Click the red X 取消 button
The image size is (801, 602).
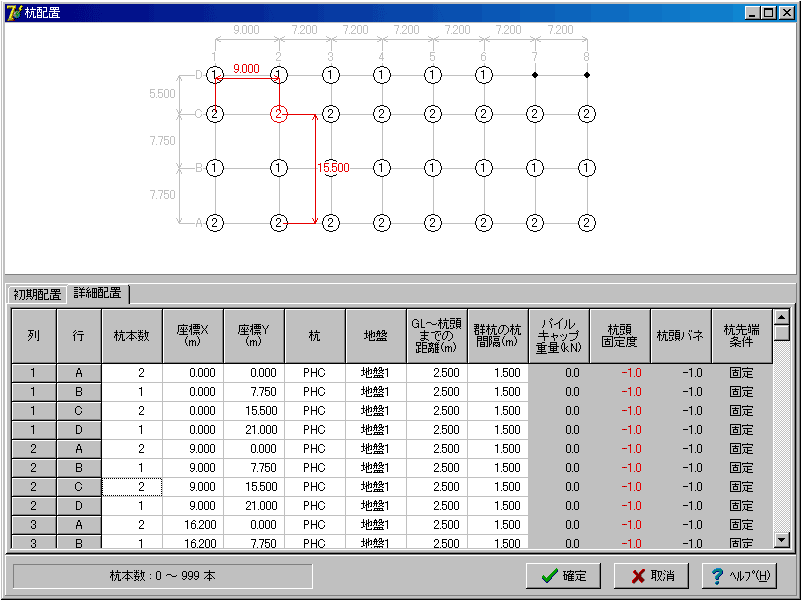[x=652, y=576]
